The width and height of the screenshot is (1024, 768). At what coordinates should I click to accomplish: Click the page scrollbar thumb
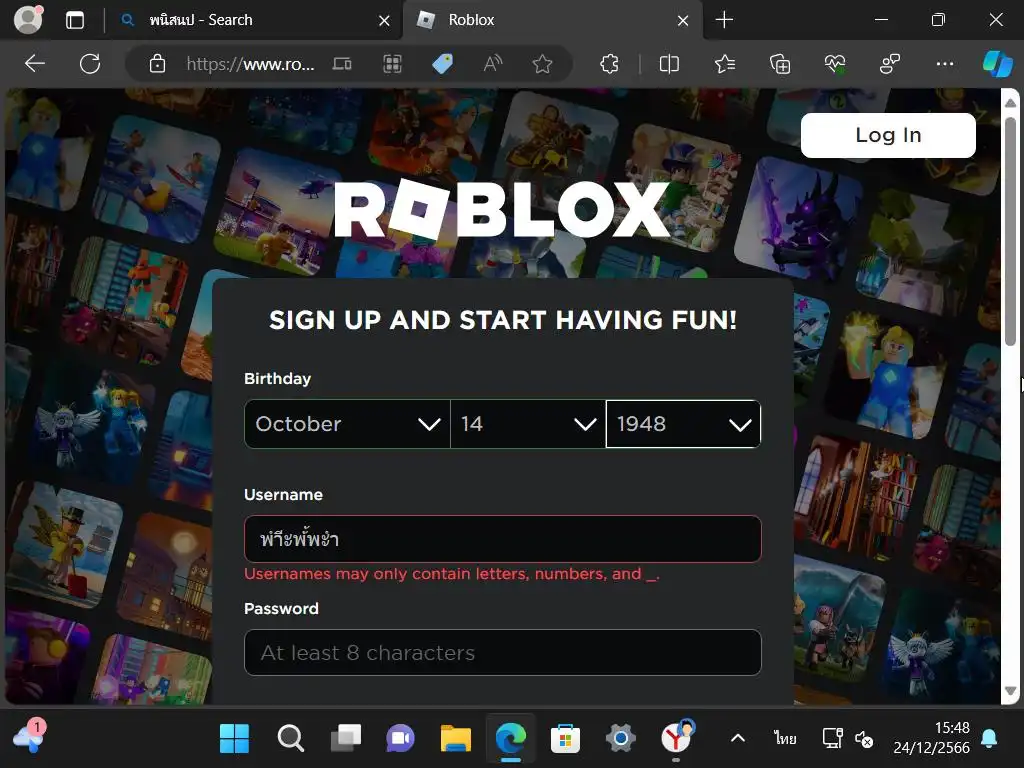click(1010, 232)
